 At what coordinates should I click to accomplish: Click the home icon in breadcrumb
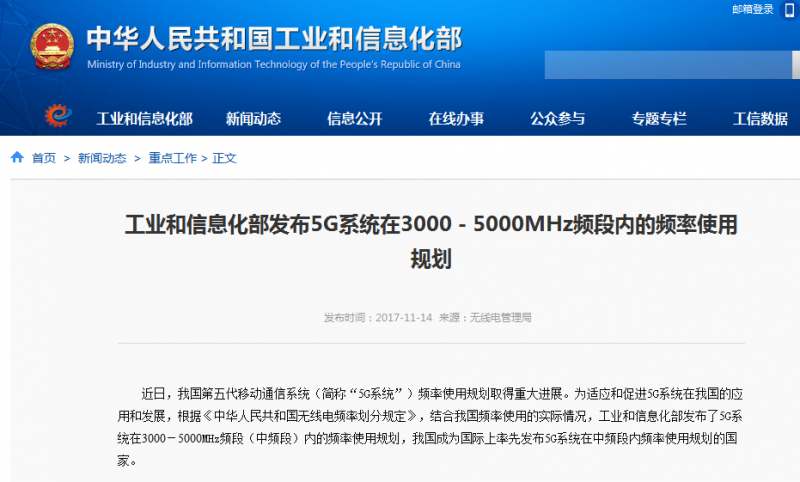[x=18, y=158]
